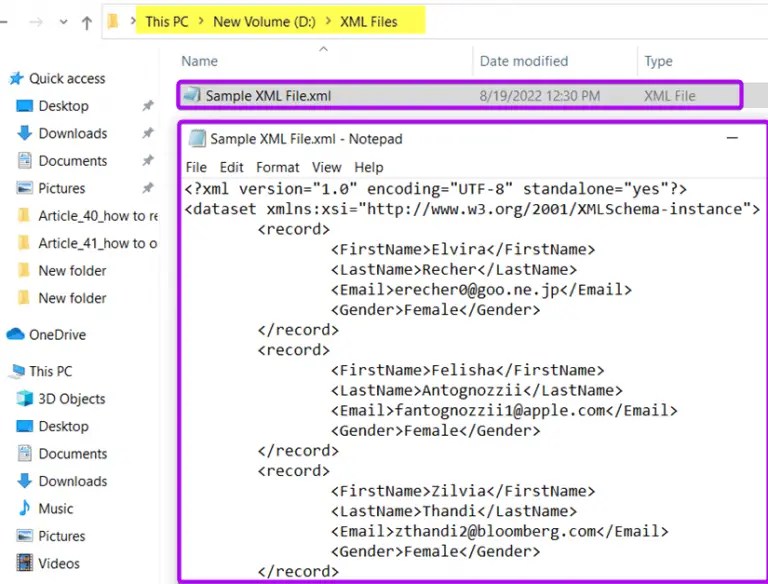Open Documents under This PC
768x584 pixels.
pyautogui.click(x=72, y=454)
